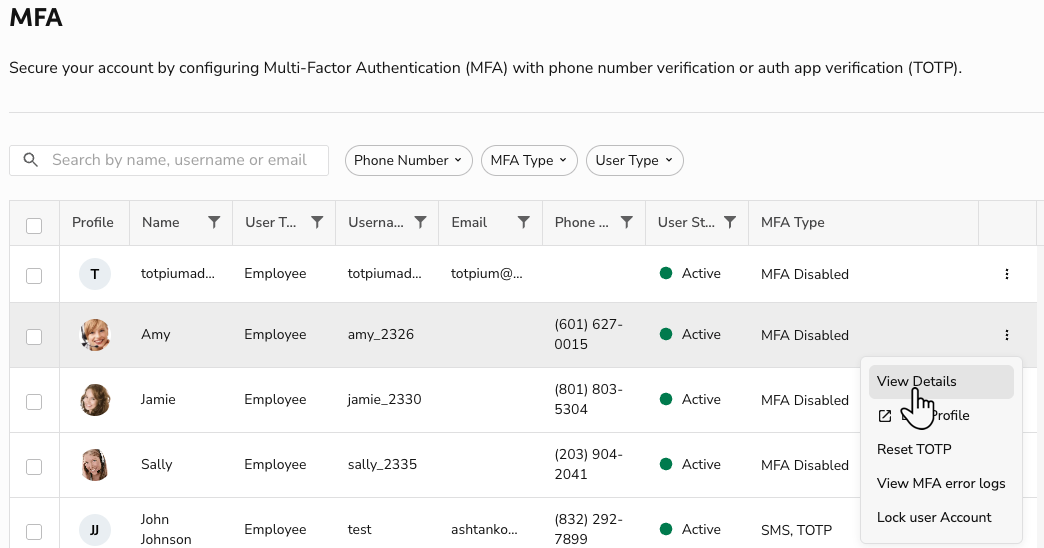1044x548 pixels.
Task: Toggle the select-all header checkbox
Action: pyautogui.click(x=34, y=226)
